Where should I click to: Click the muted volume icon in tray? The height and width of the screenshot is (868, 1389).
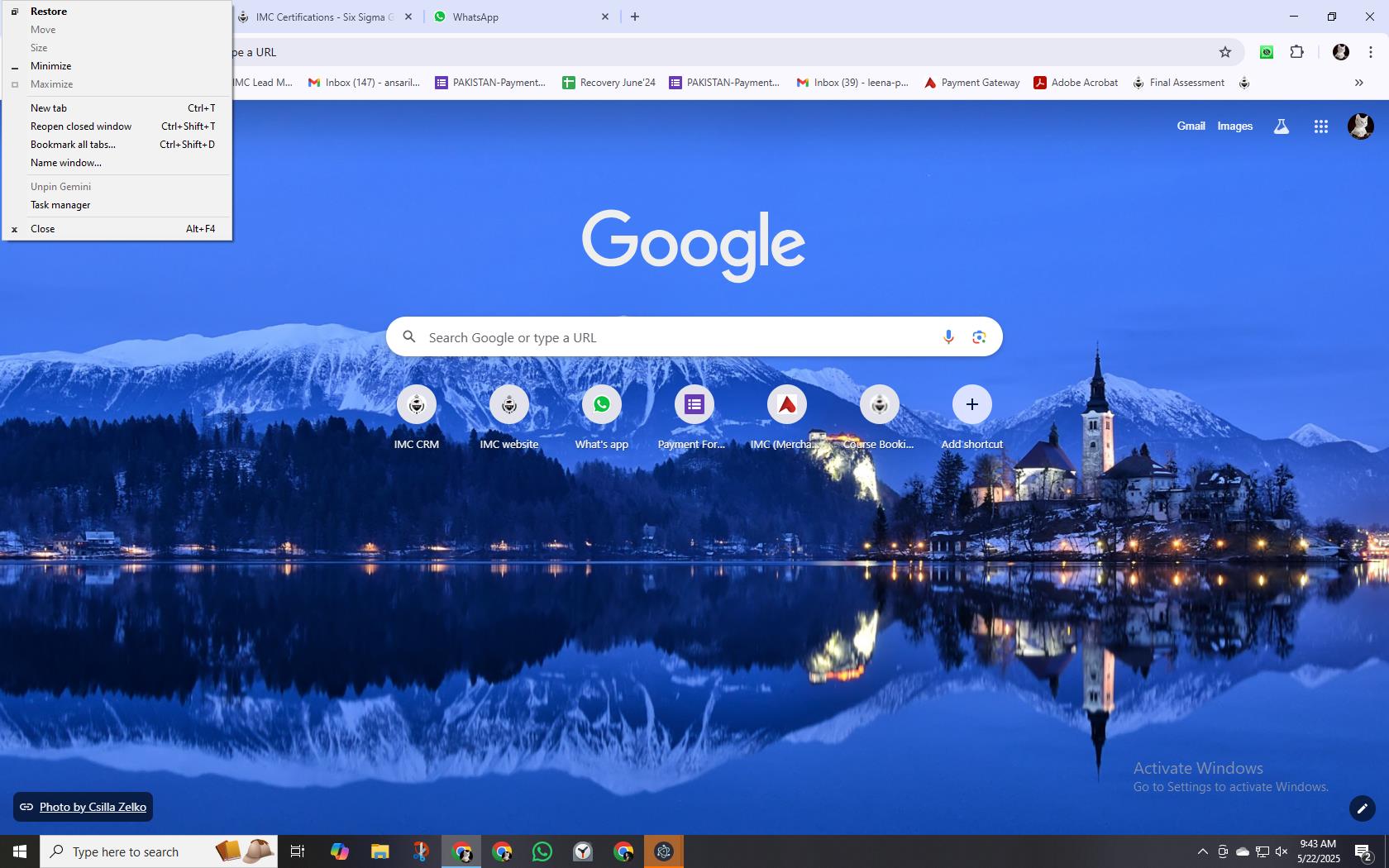(x=1282, y=851)
